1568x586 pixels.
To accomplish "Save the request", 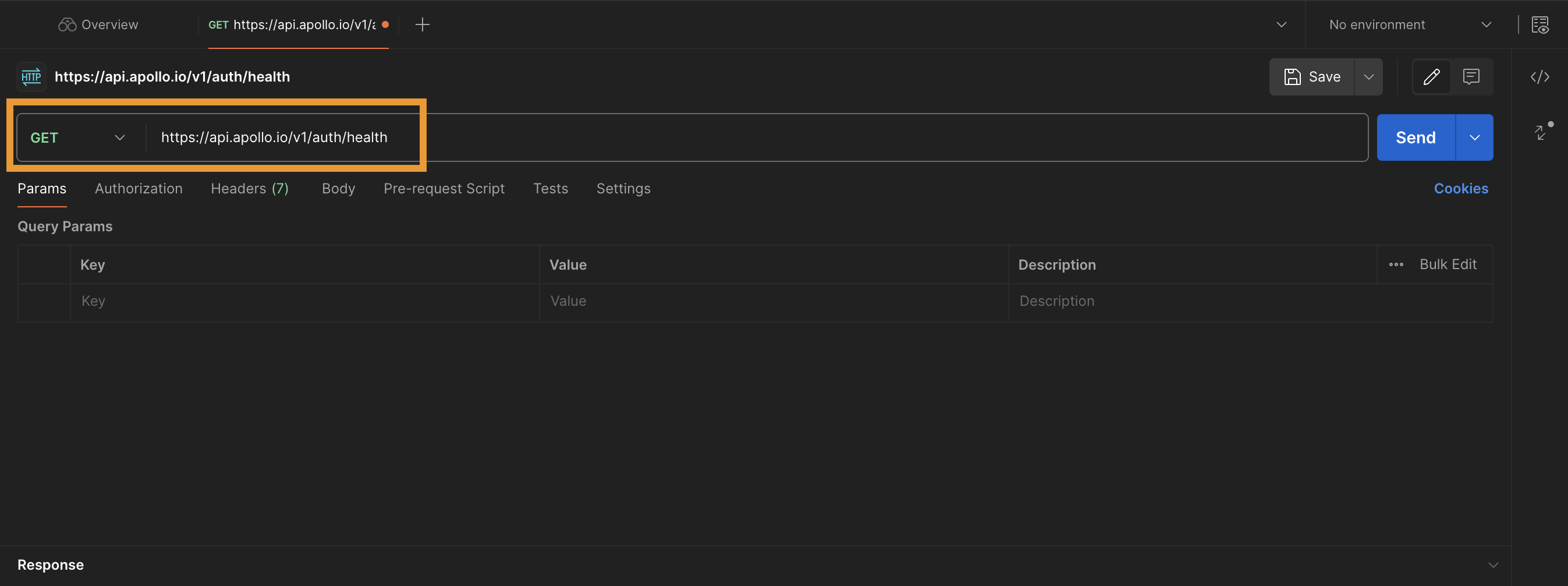I will click(x=1312, y=76).
